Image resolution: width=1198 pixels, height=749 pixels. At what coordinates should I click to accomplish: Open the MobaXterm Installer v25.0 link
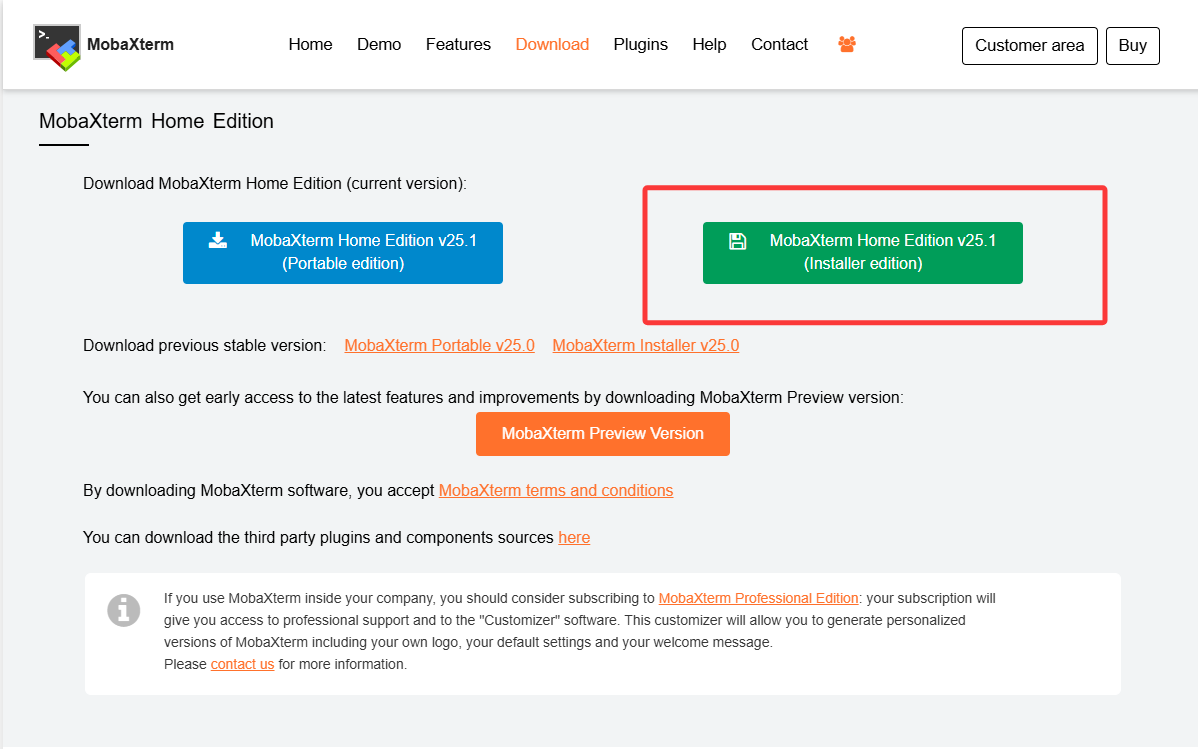(x=646, y=345)
